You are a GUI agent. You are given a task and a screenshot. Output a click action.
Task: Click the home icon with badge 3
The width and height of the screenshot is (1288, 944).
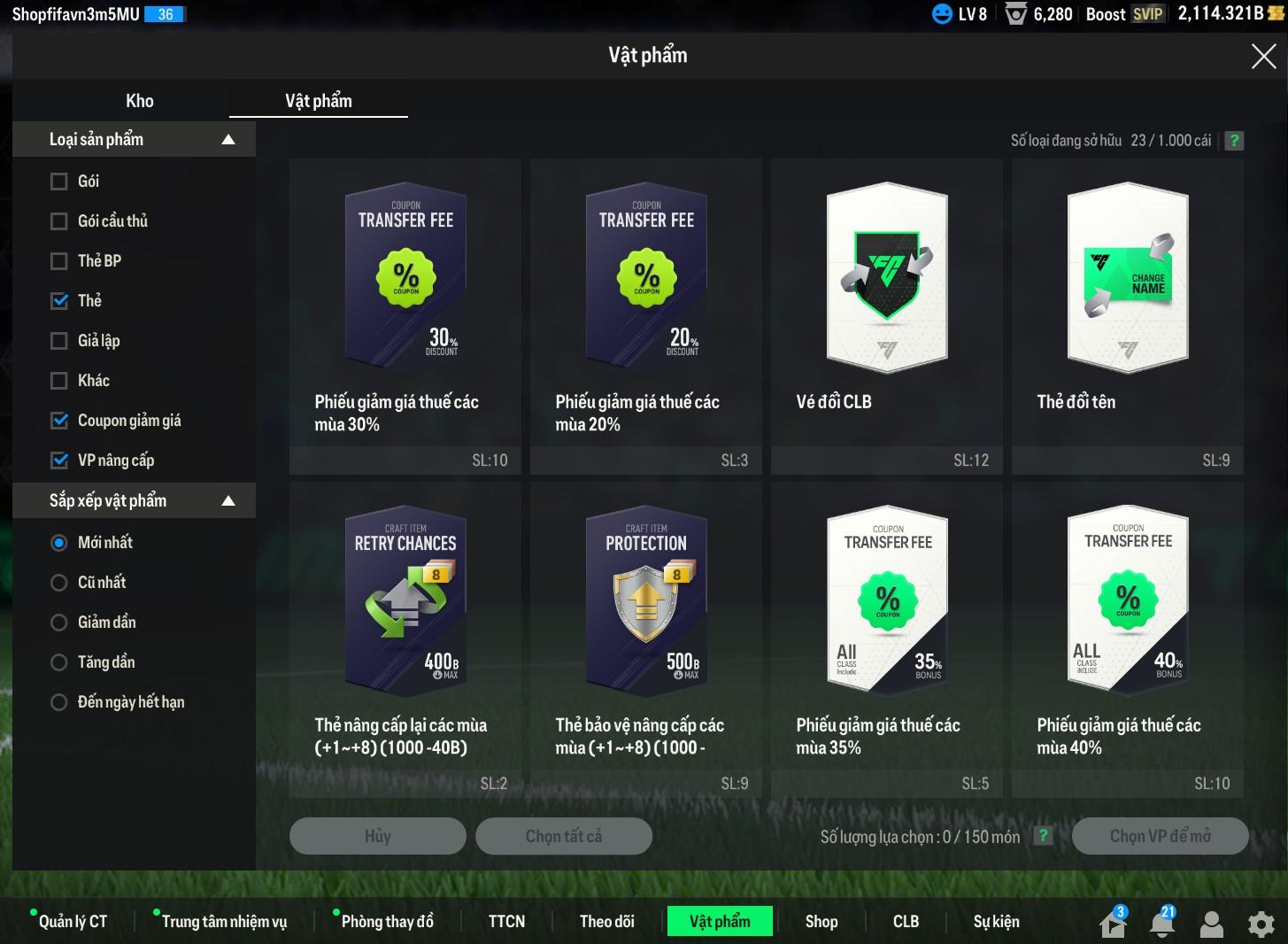pos(1112,924)
